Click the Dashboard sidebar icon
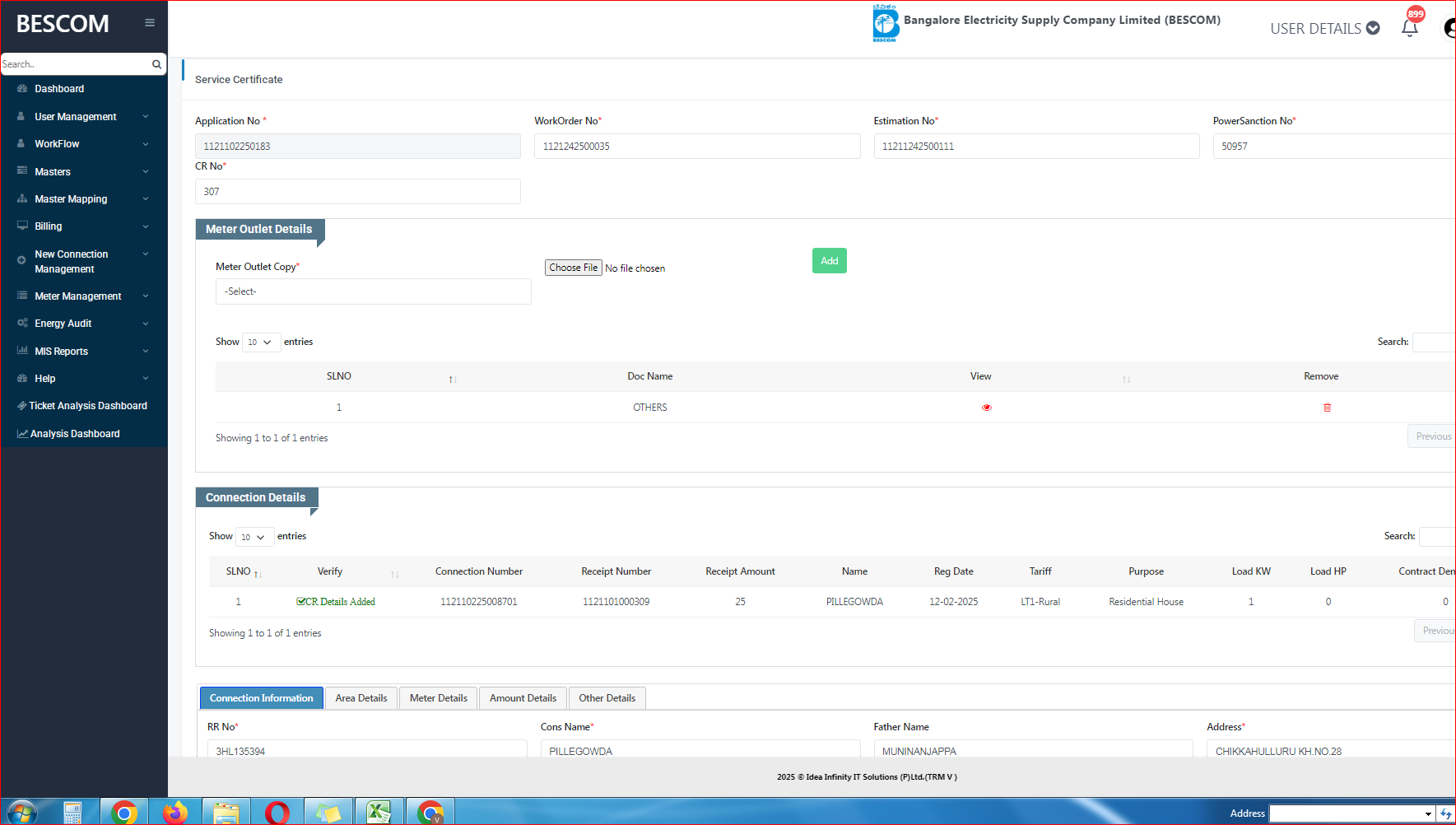This screenshot has width=1456, height=825. pyautogui.click(x=22, y=89)
